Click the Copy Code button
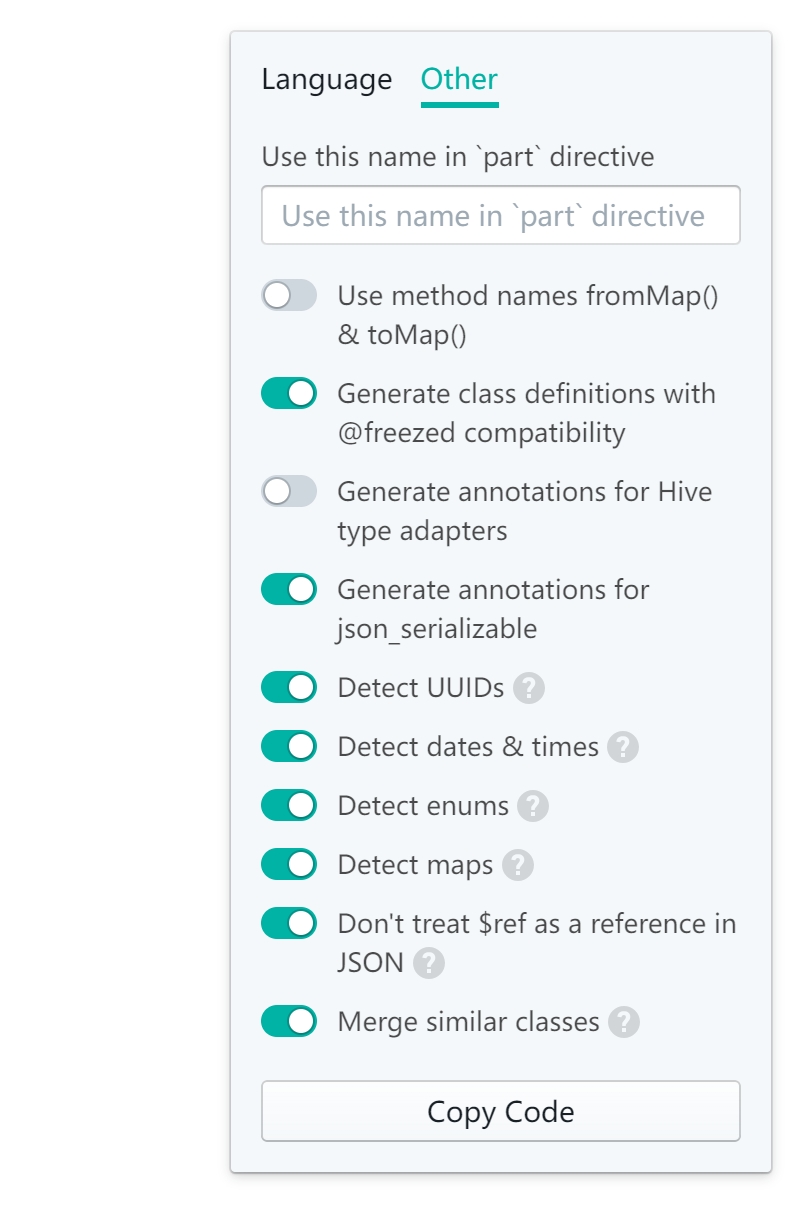This screenshot has height=1216, width=811. pyautogui.click(x=501, y=1111)
